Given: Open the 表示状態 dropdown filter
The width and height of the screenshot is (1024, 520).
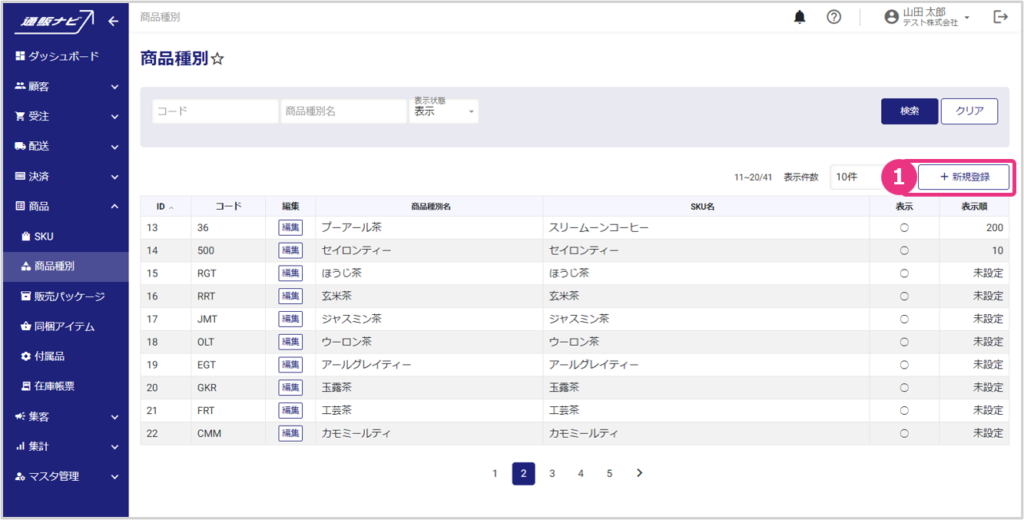Looking at the screenshot, I should click(x=445, y=111).
